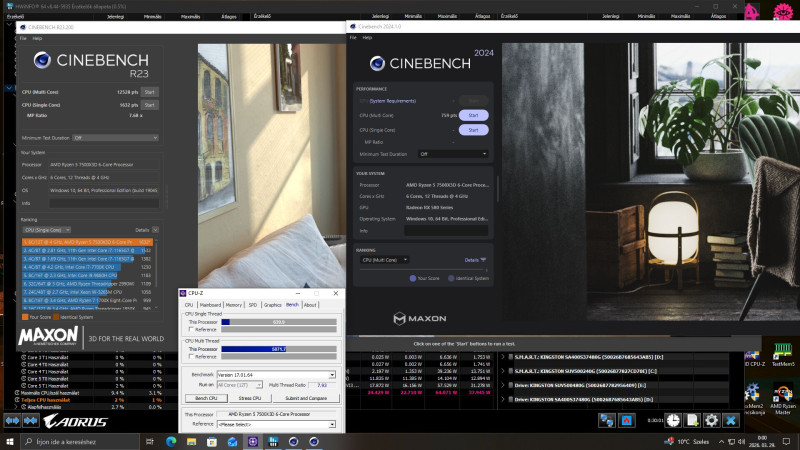The width and height of the screenshot is (800, 450).
Task: Click Submit and Compare in CPU-Z
Action: coord(306,398)
